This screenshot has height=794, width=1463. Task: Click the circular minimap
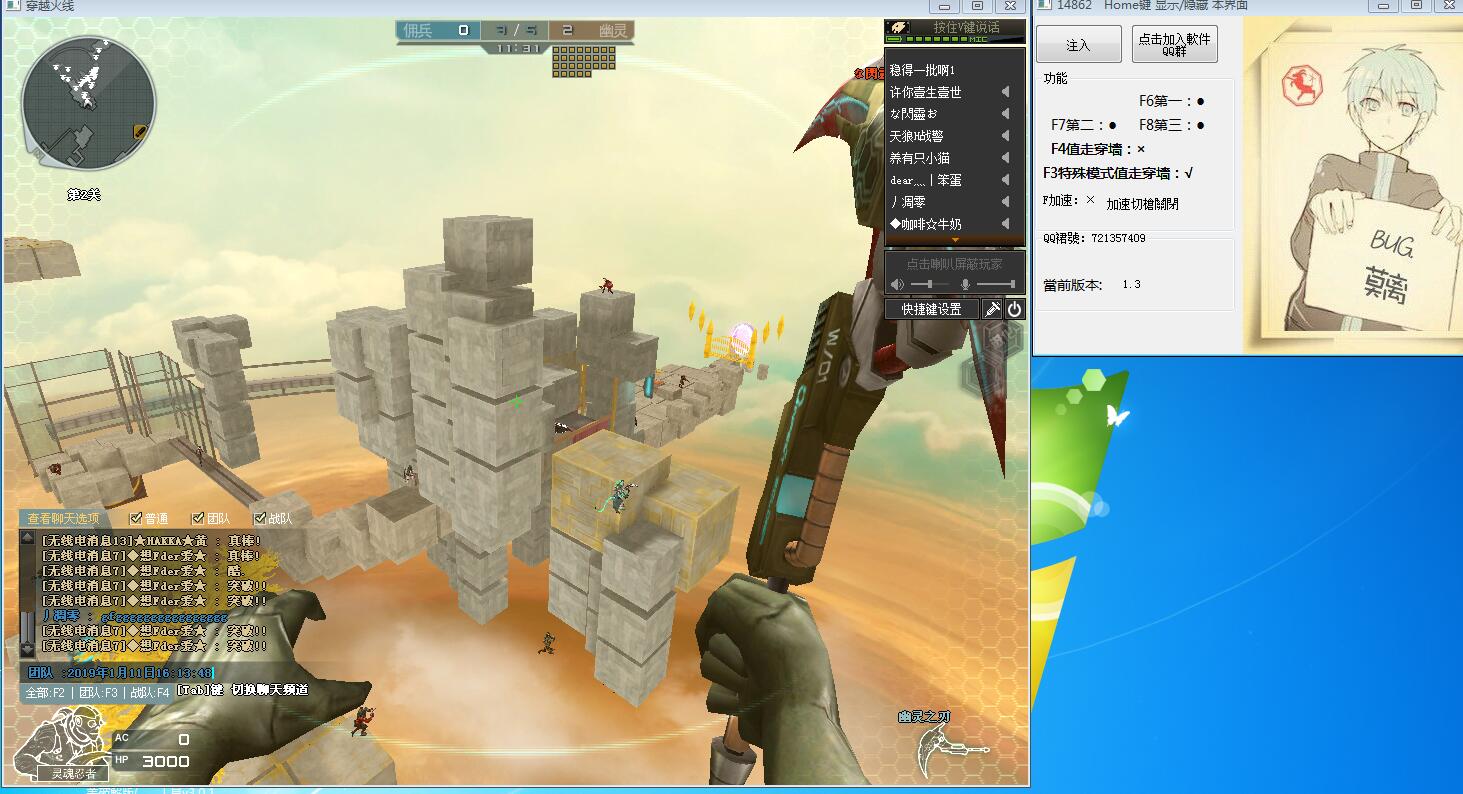point(89,103)
